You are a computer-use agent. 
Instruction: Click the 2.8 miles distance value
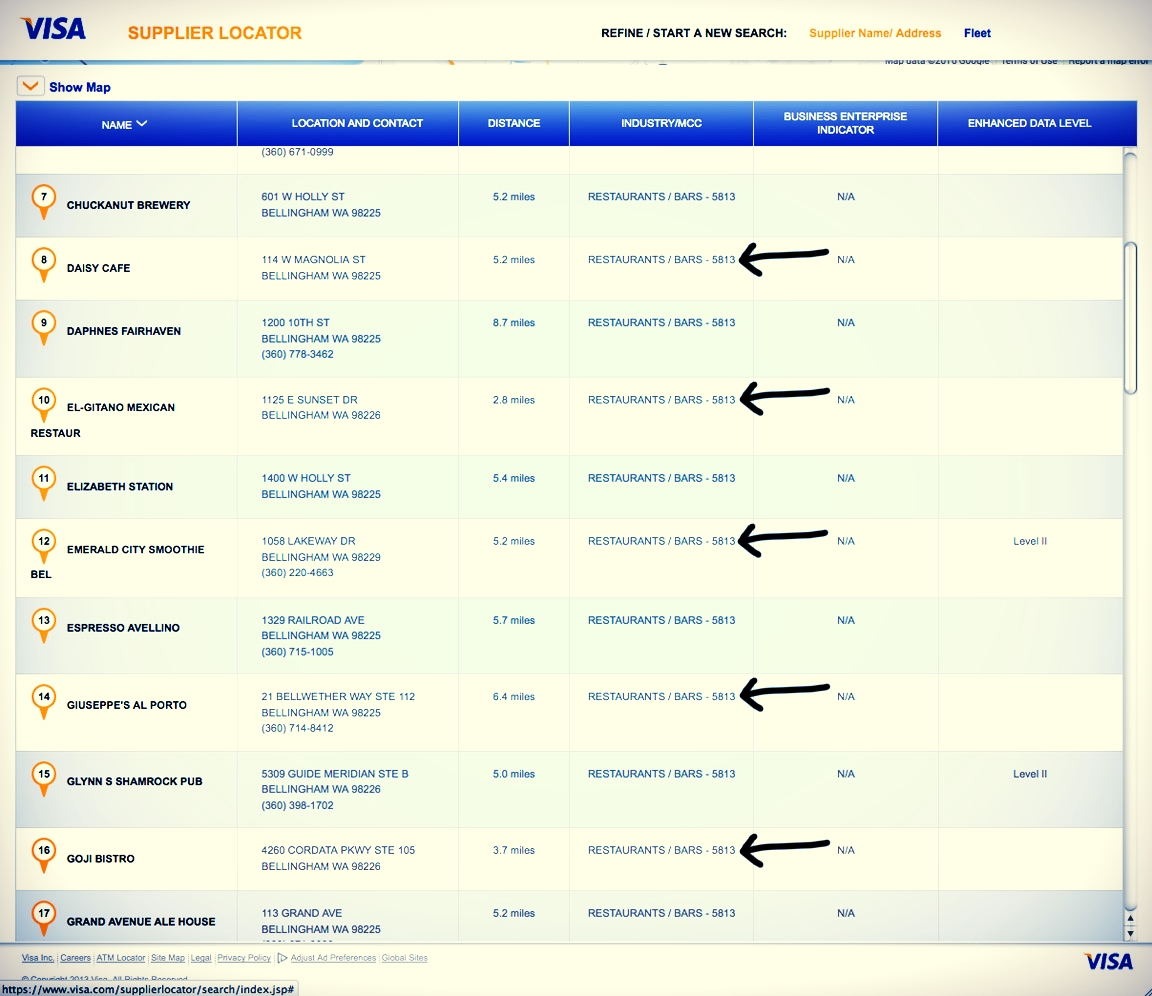coord(514,400)
